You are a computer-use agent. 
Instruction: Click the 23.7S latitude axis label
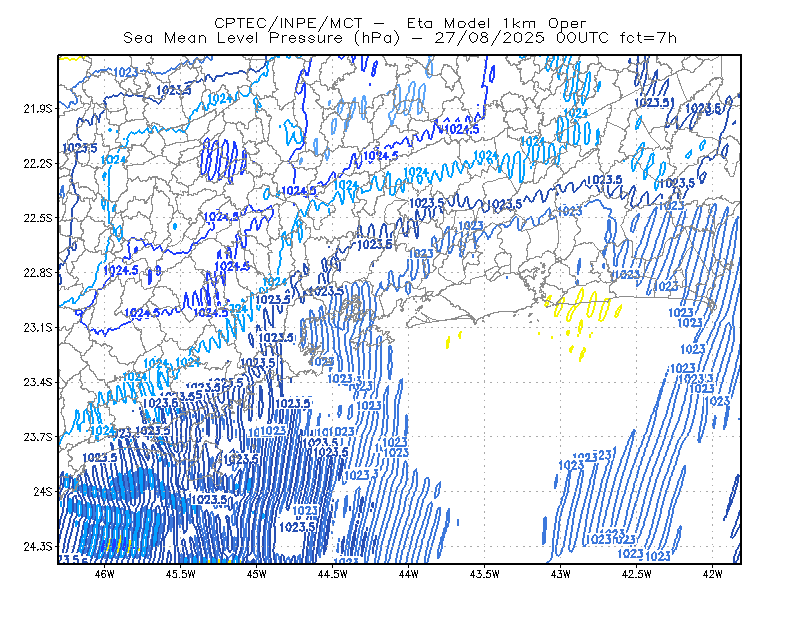pos(37,437)
